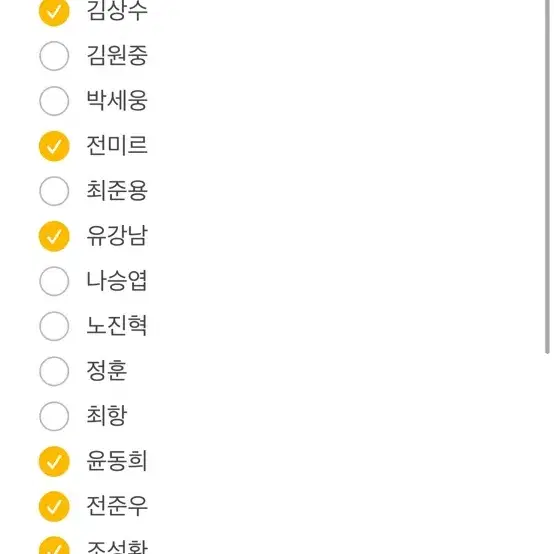554x554 pixels.
Task: Click the 김원중 name label
Action: [117, 56]
